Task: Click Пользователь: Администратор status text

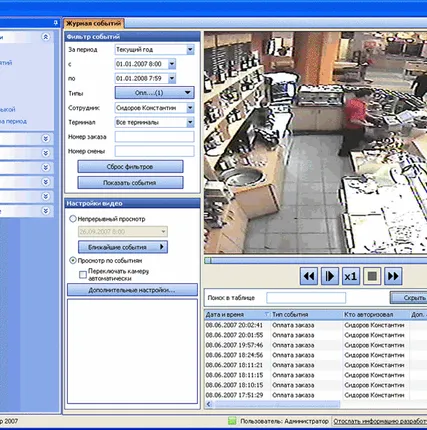Action: 284,421
